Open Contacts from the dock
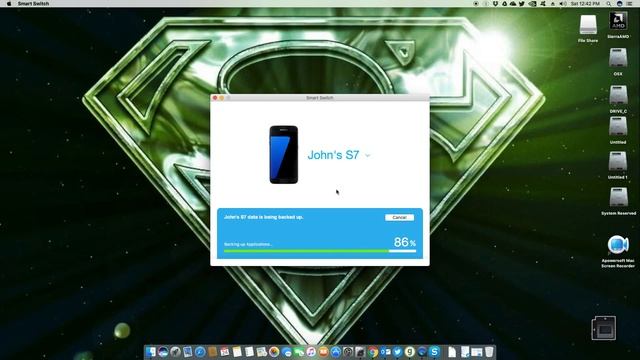The height and width of the screenshot is (360, 640). click(x=212, y=351)
